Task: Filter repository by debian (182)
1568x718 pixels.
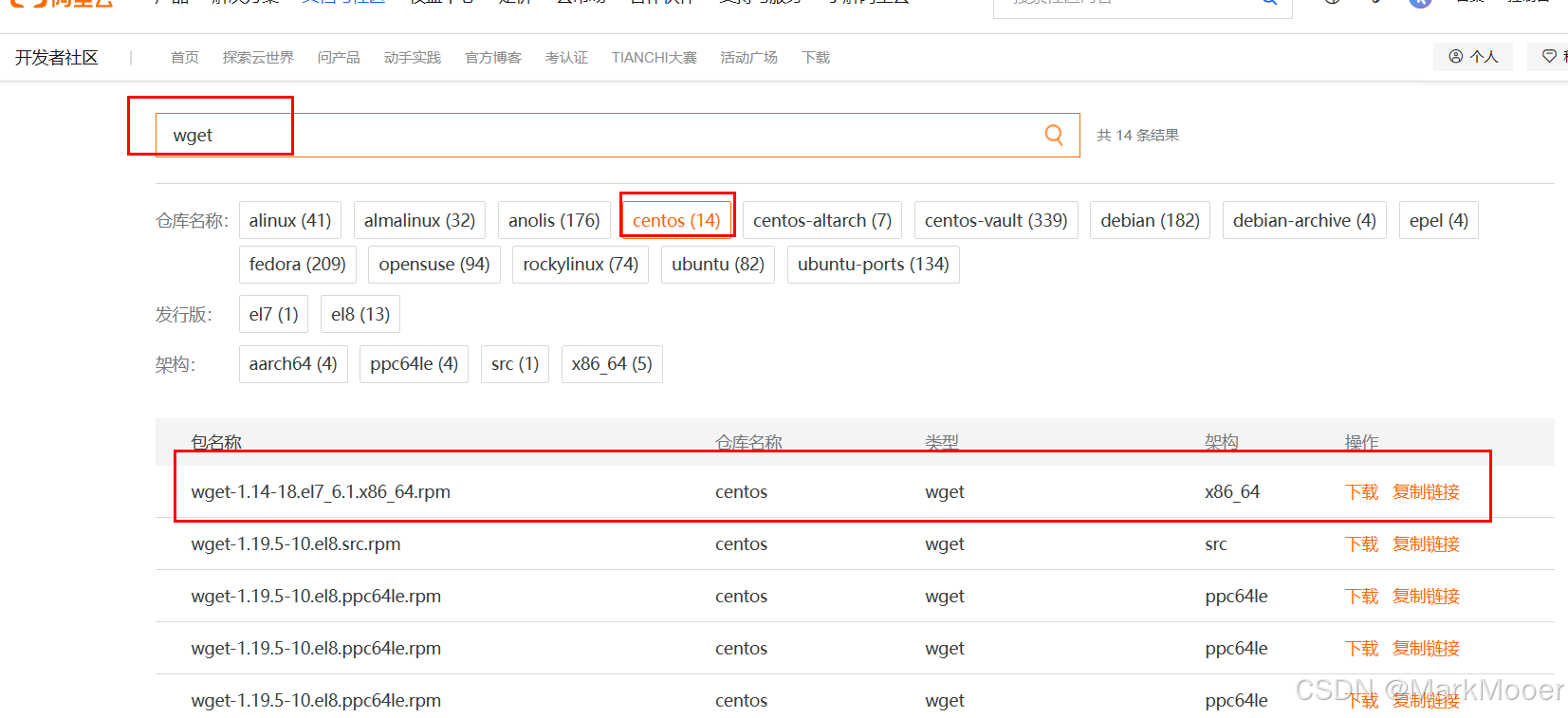Action: [1150, 220]
